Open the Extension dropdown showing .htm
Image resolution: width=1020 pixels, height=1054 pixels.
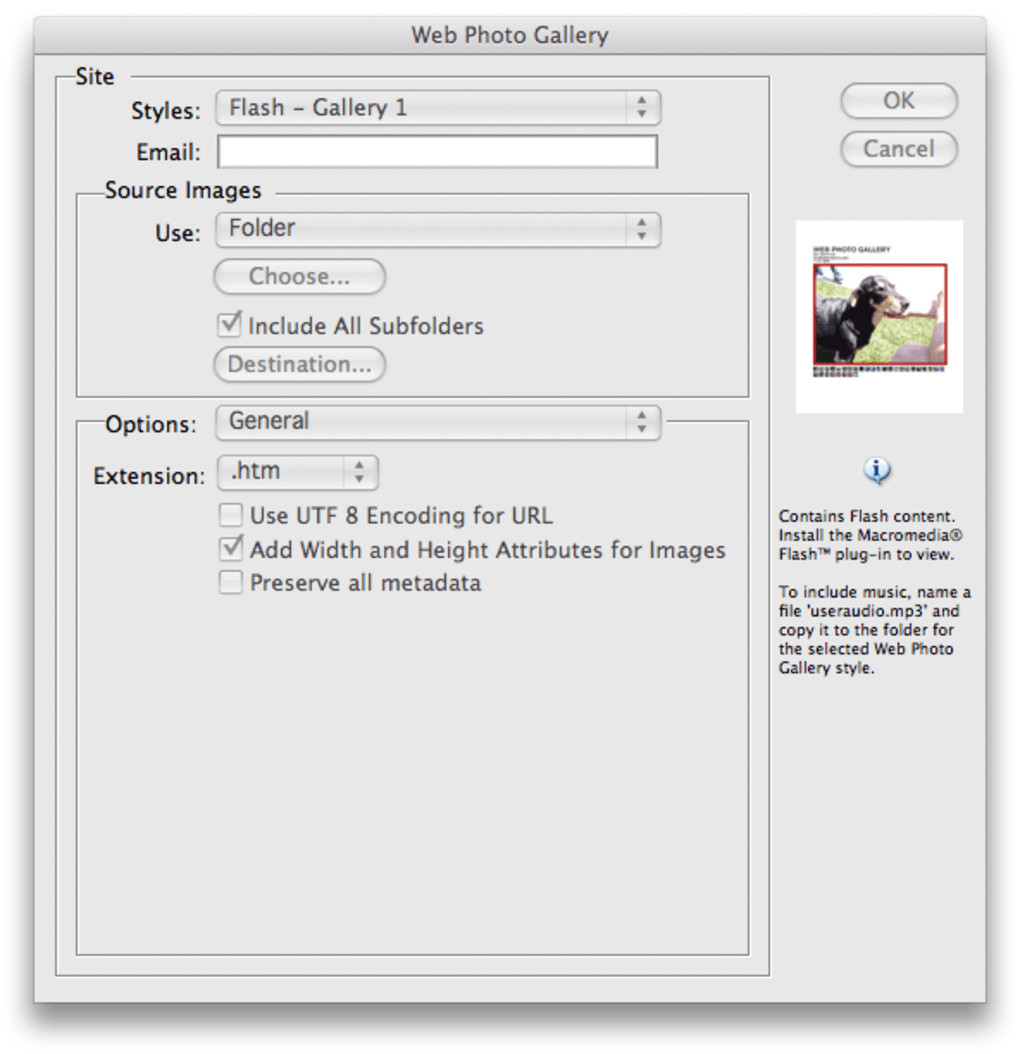point(298,472)
